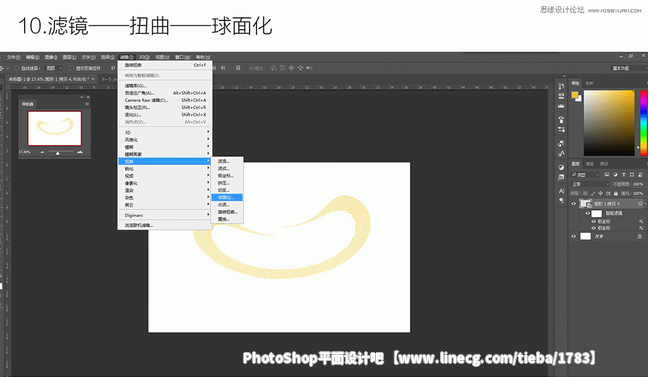Image resolution: width=651 pixels, height=377 pixels.
Task: Open the History panel icon in dock
Action: 561,86
